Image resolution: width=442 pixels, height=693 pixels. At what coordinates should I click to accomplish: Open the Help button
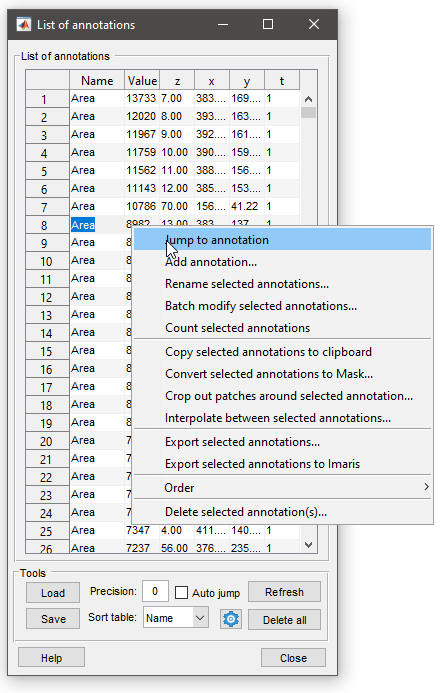tap(51, 658)
